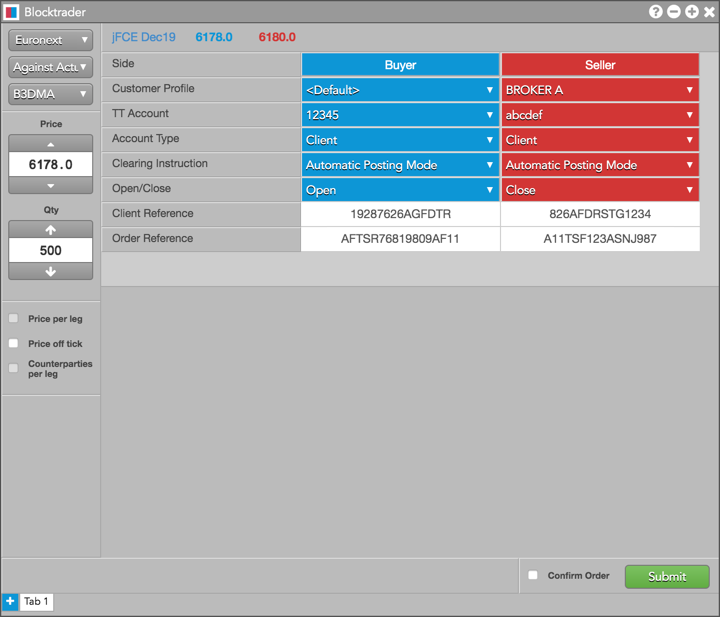Click the Price field showing 6178.0
This screenshot has width=720, height=617.
tap(51, 164)
